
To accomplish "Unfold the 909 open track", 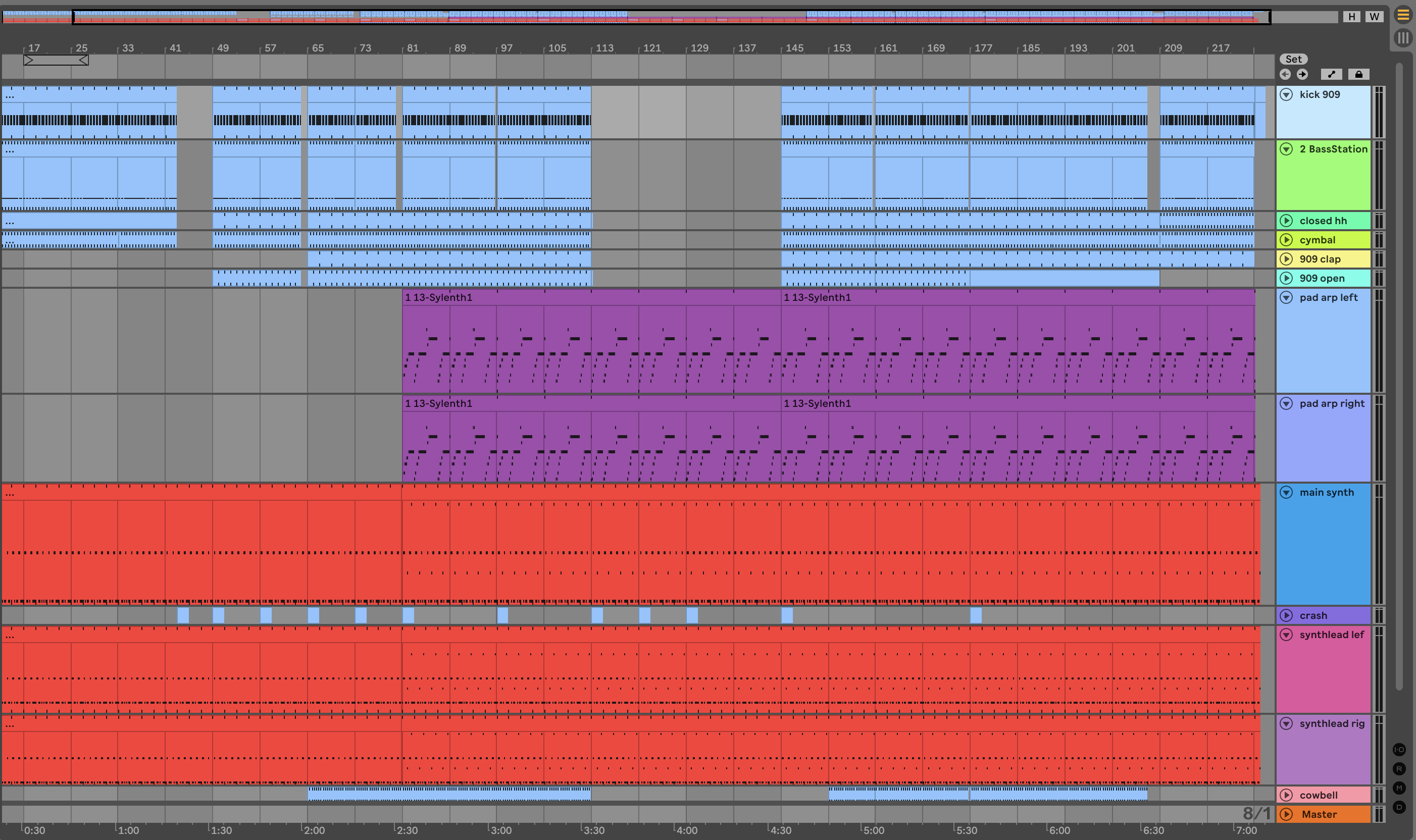I will 1286,279.
